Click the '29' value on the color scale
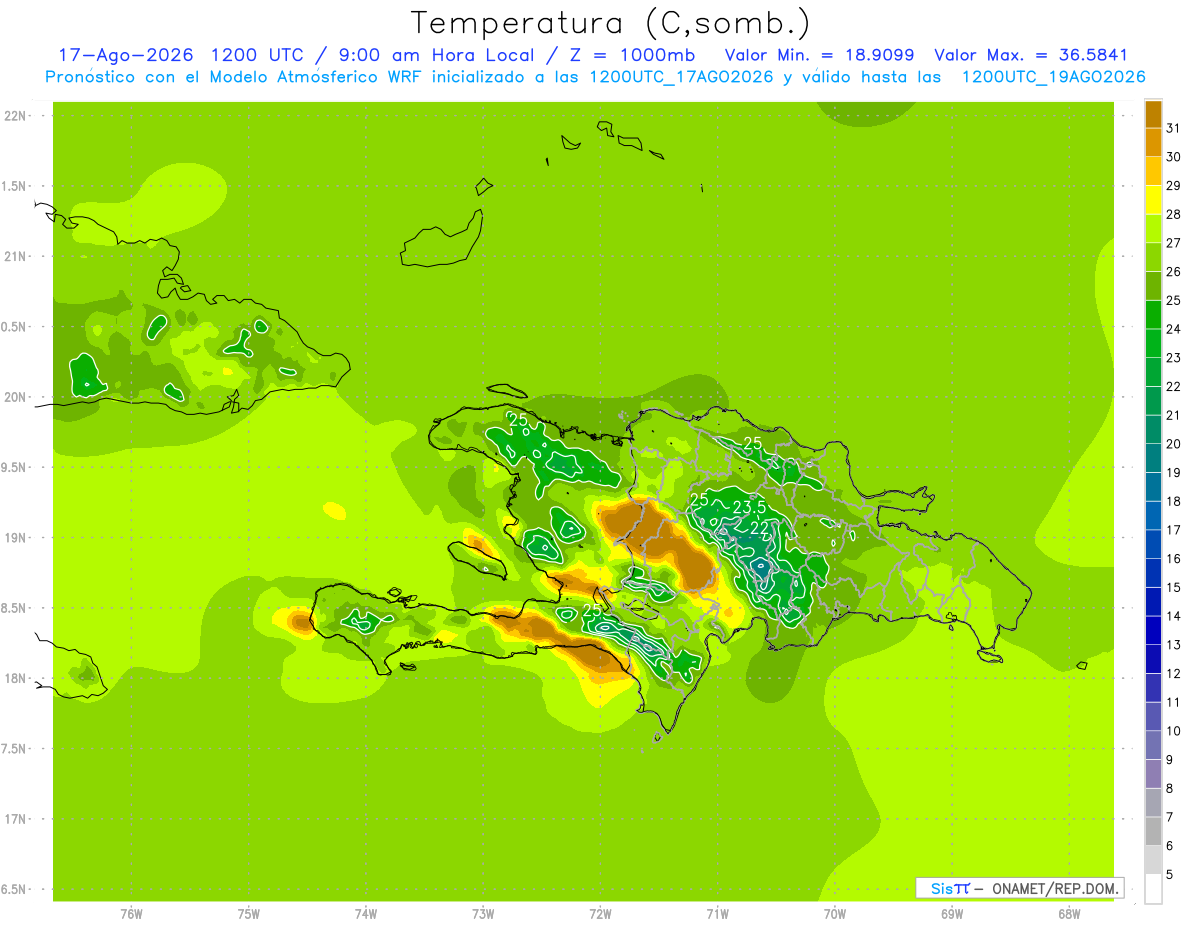The height and width of the screenshot is (927, 1200). 1173,185
